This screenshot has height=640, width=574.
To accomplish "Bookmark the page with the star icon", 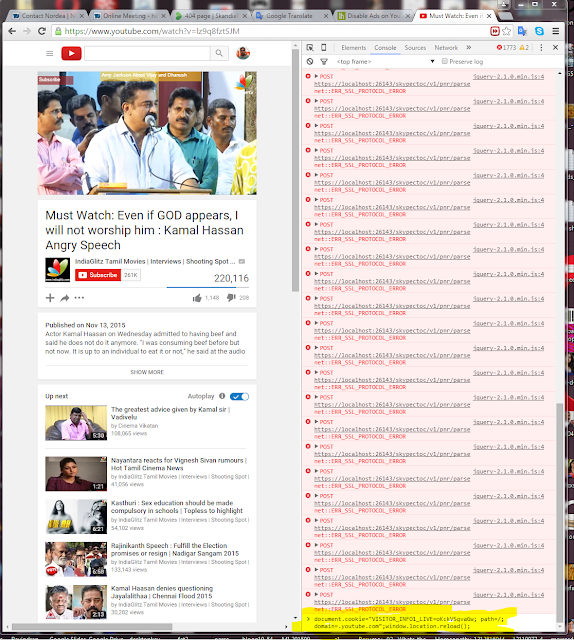I will coord(507,31).
